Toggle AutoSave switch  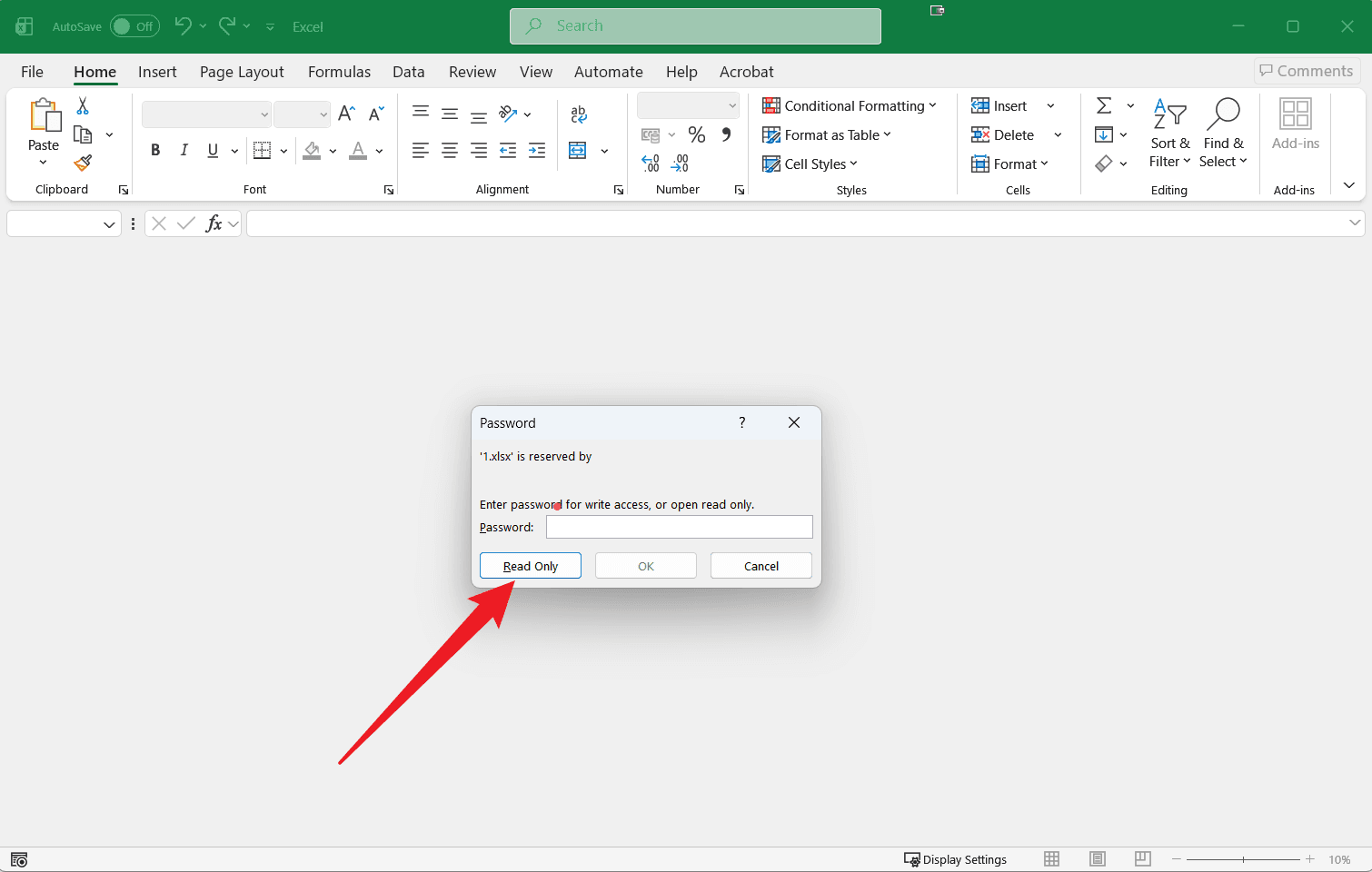[134, 26]
